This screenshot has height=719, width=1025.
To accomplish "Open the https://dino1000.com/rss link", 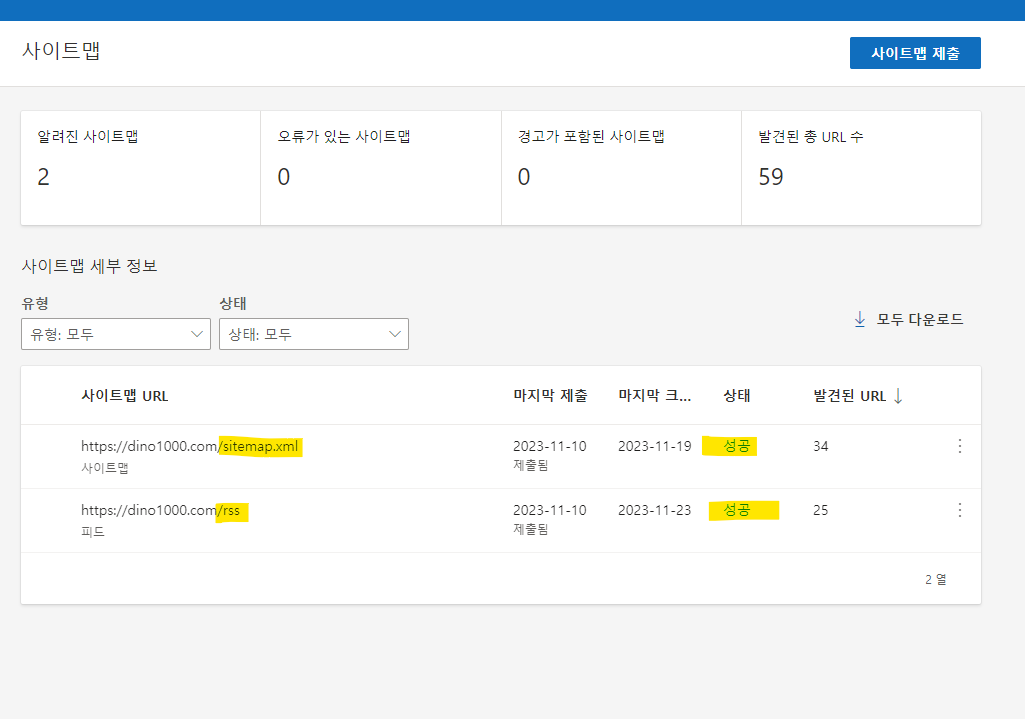I will [x=163, y=510].
